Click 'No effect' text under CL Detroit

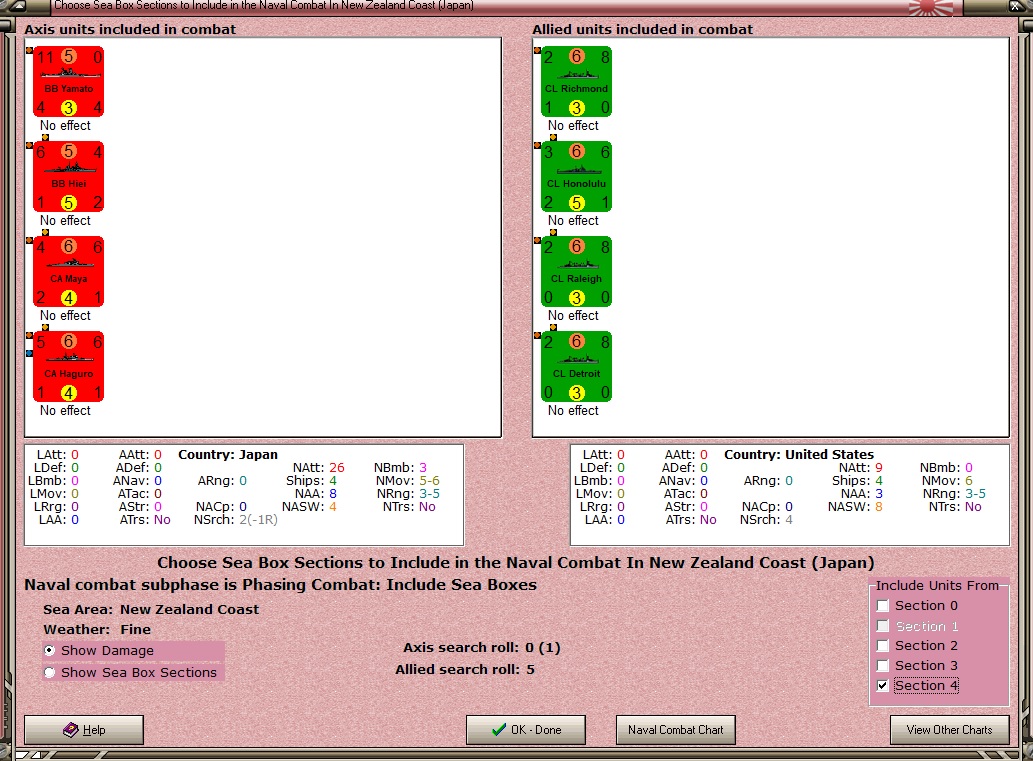(573, 410)
